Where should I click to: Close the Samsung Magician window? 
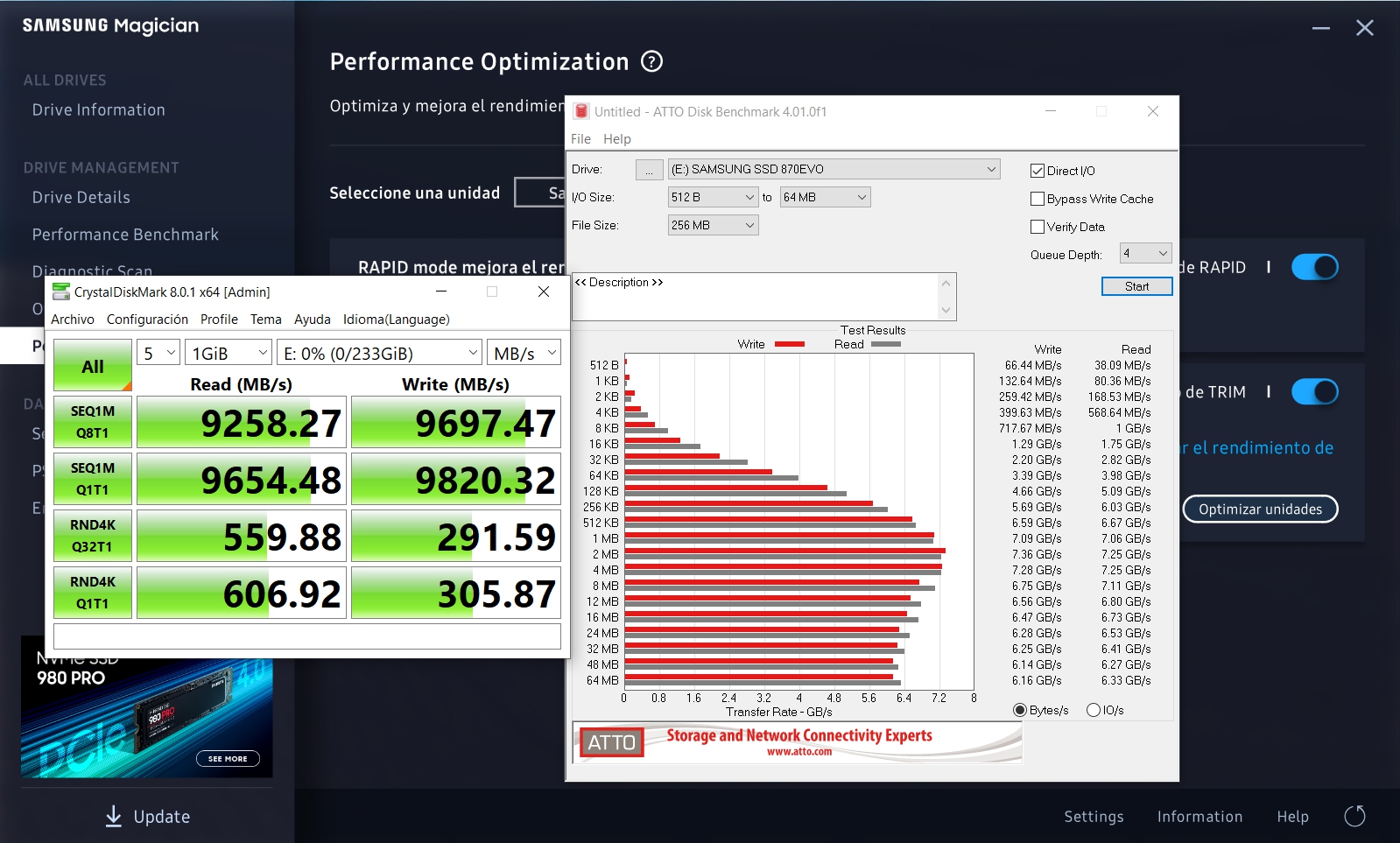pyautogui.click(x=1364, y=28)
